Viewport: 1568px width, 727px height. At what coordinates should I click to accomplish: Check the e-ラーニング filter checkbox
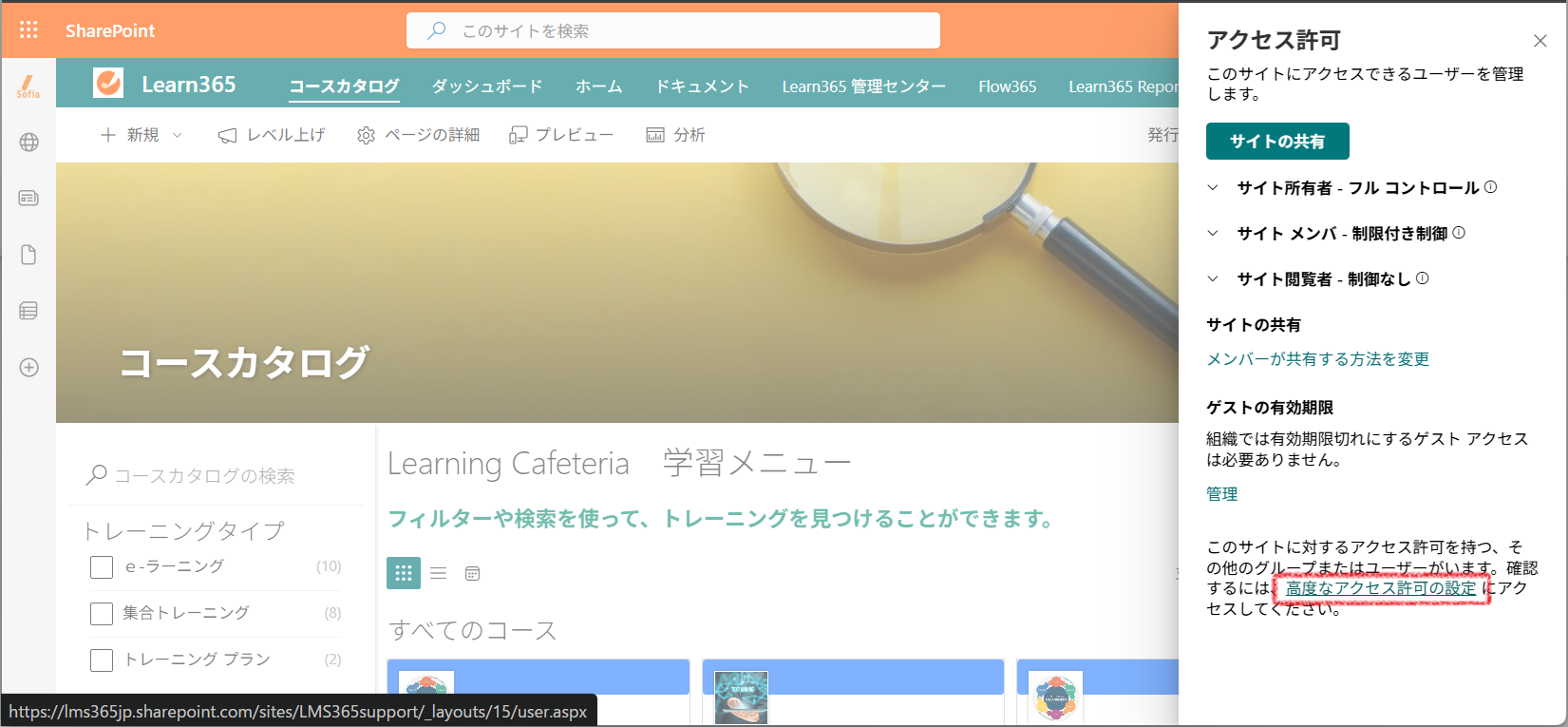coord(102,567)
